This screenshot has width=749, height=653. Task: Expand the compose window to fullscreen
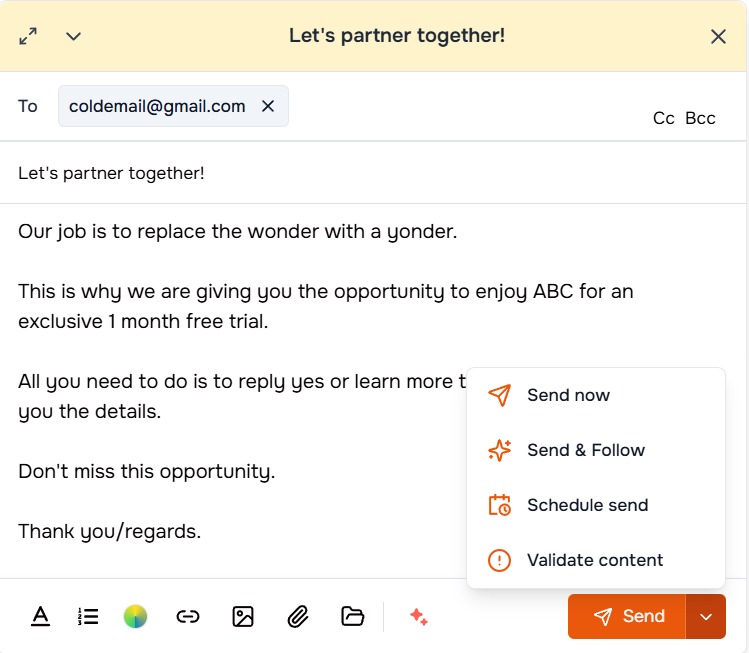click(28, 36)
